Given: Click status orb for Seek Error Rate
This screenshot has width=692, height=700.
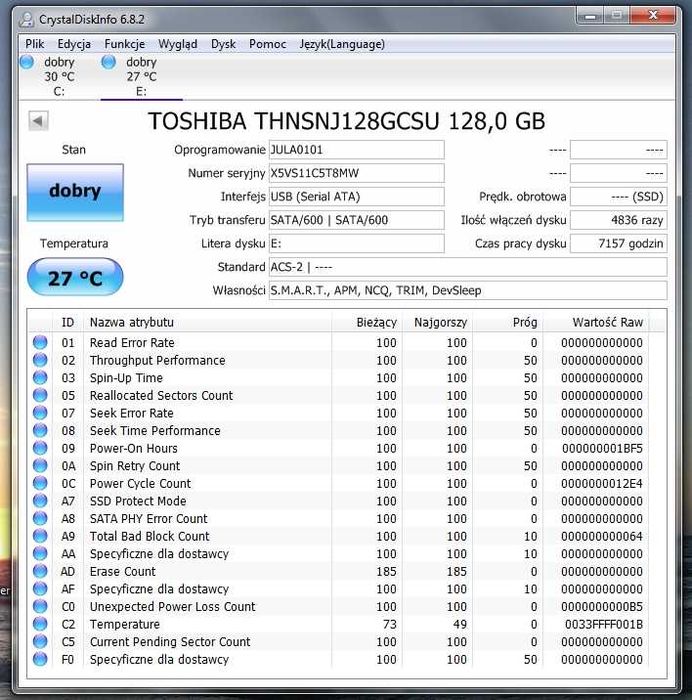Looking at the screenshot, I should [40, 413].
